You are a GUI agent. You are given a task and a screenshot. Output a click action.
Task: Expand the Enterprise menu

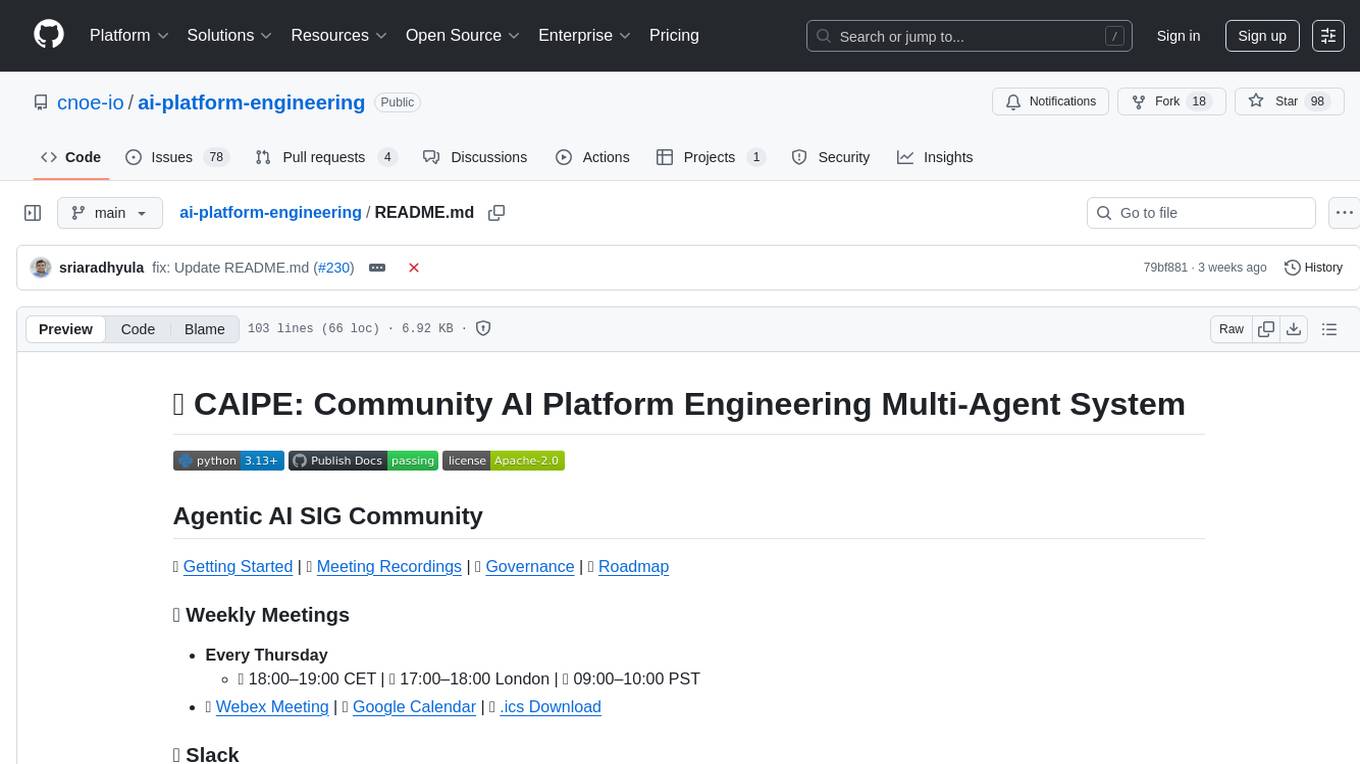click(x=584, y=35)
